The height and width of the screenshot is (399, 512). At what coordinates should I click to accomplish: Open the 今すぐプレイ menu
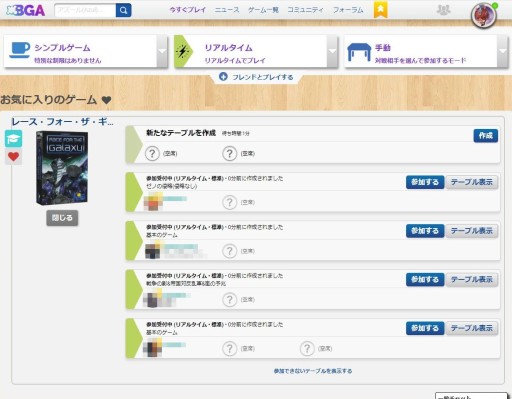(188, 10)
